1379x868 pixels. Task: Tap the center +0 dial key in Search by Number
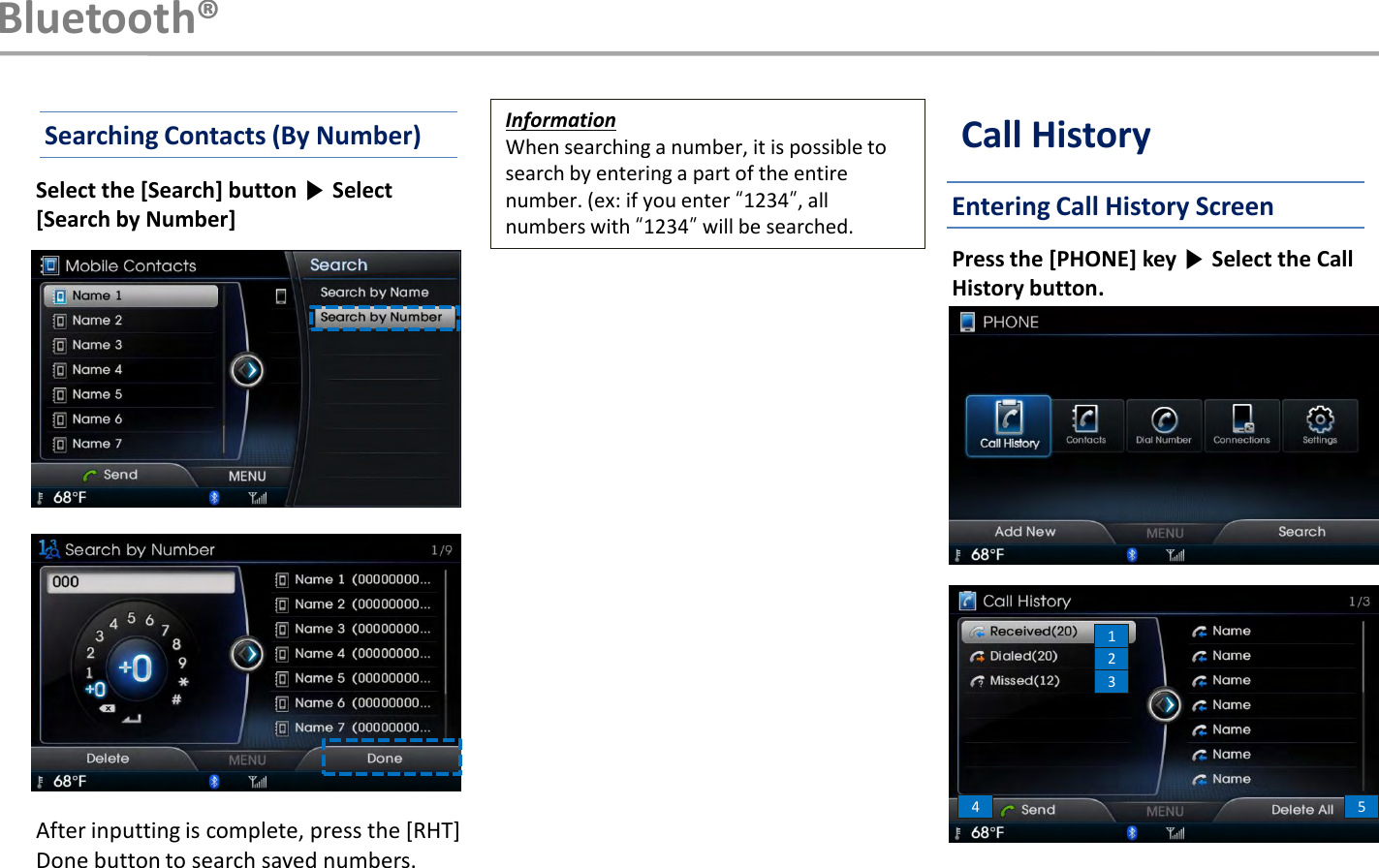coord(136,667)
